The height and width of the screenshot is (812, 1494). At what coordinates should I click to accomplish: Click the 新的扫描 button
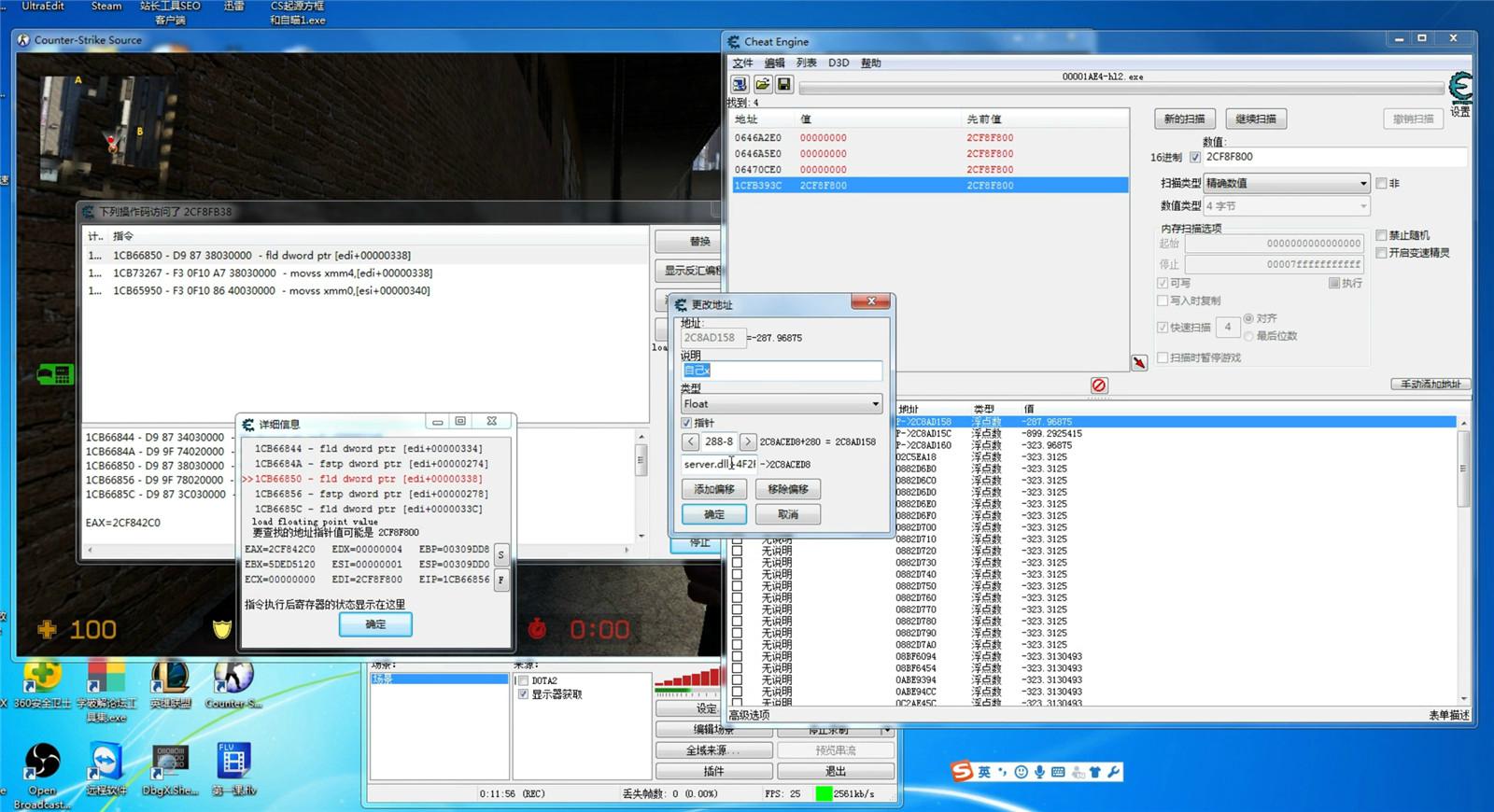[1184, 119]
